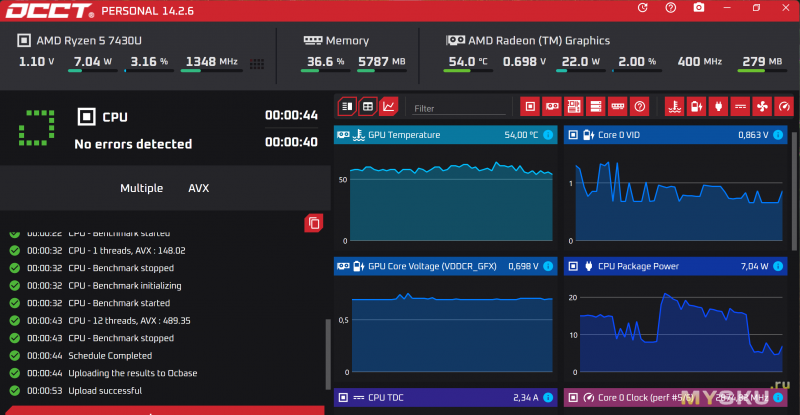Filter sensors by fan icon
Screen dimensions: 800x415
click(762, 106)
